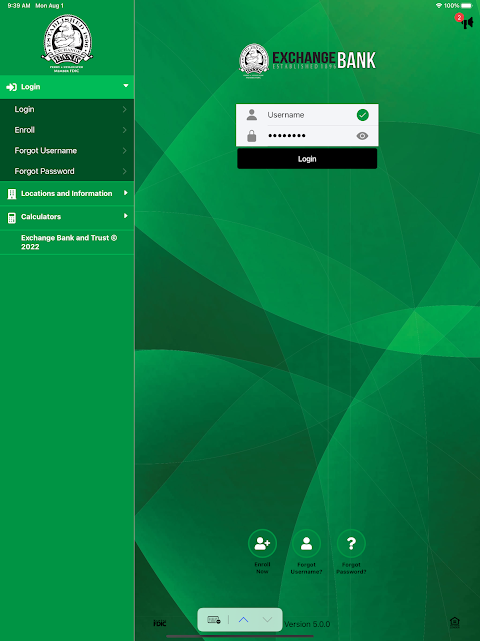
Task: Click into the password input field
Action: pos(307,136)
